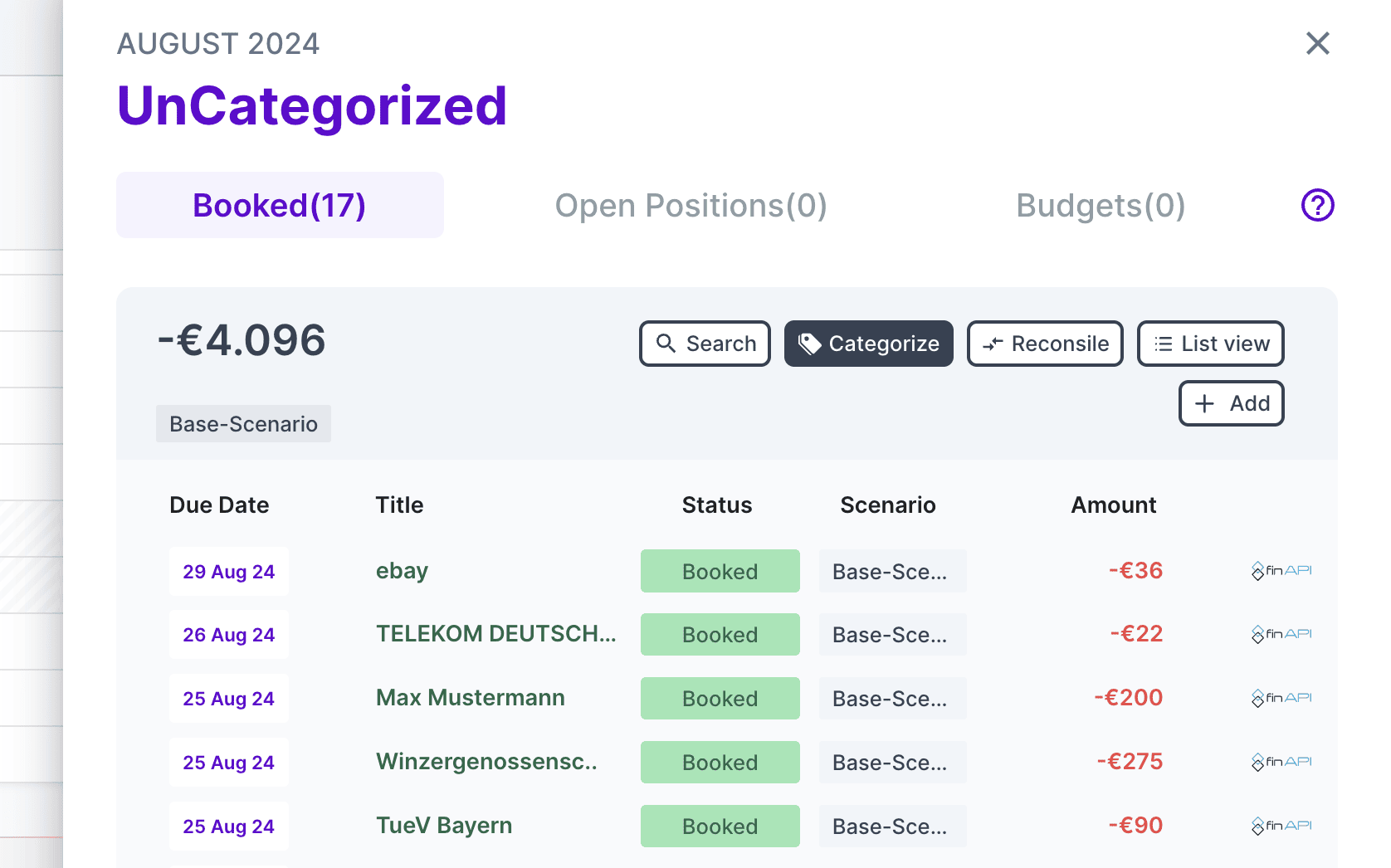Click the Reconsile button
Screen dimensions: 1391x868
click(x=1045, y=344)
